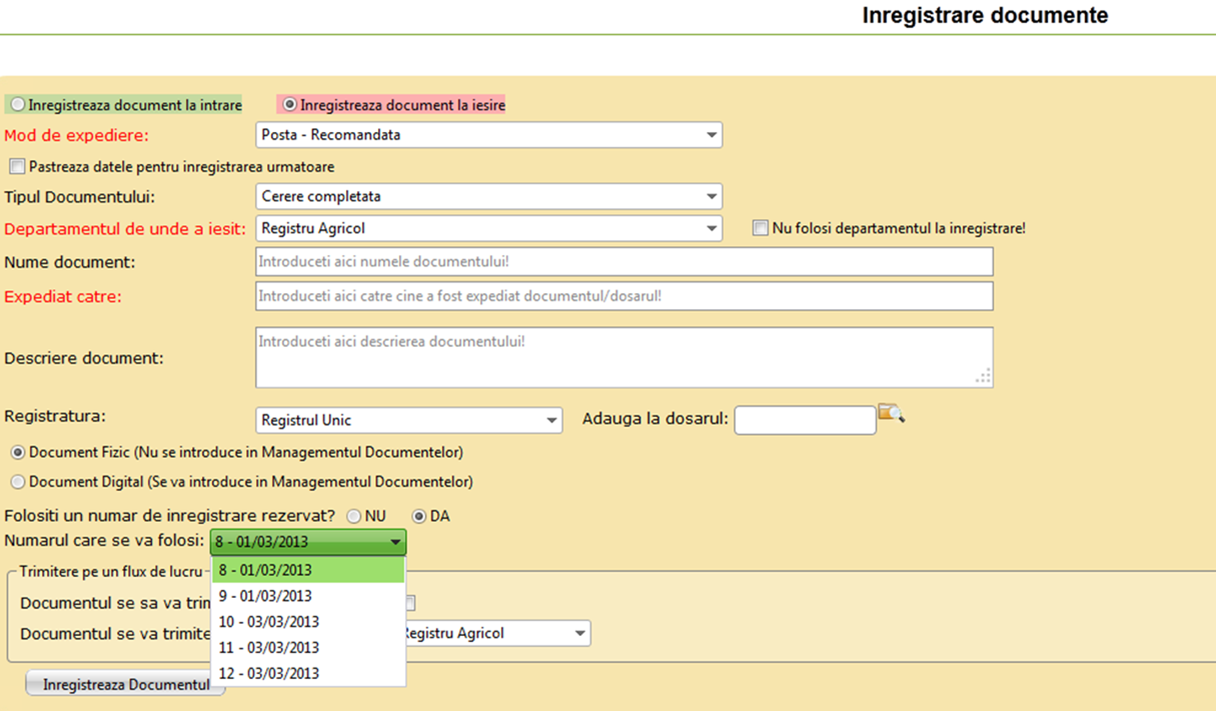Open the 'Mod de expediere' dropdown
Screen dimensions: 1216x711
coord(489,135)
